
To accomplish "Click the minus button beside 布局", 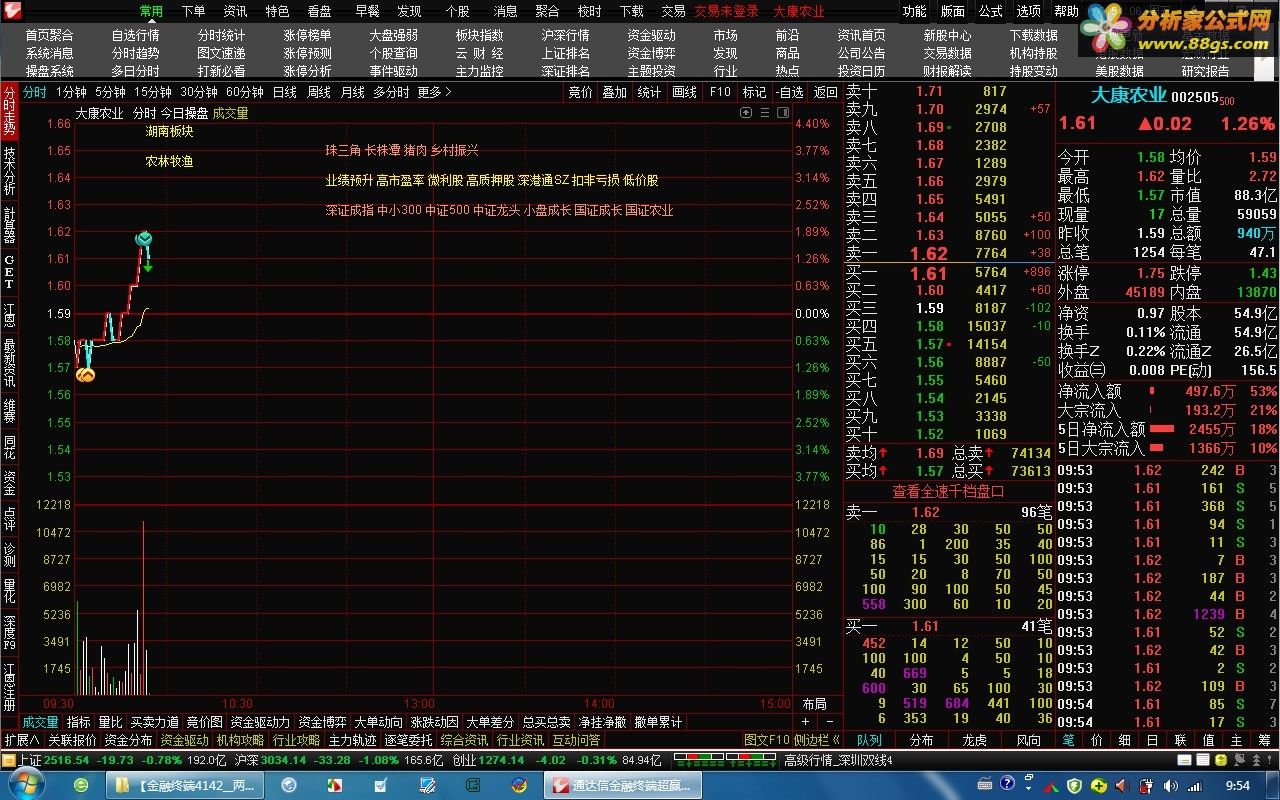I will [x=830, y=722].
